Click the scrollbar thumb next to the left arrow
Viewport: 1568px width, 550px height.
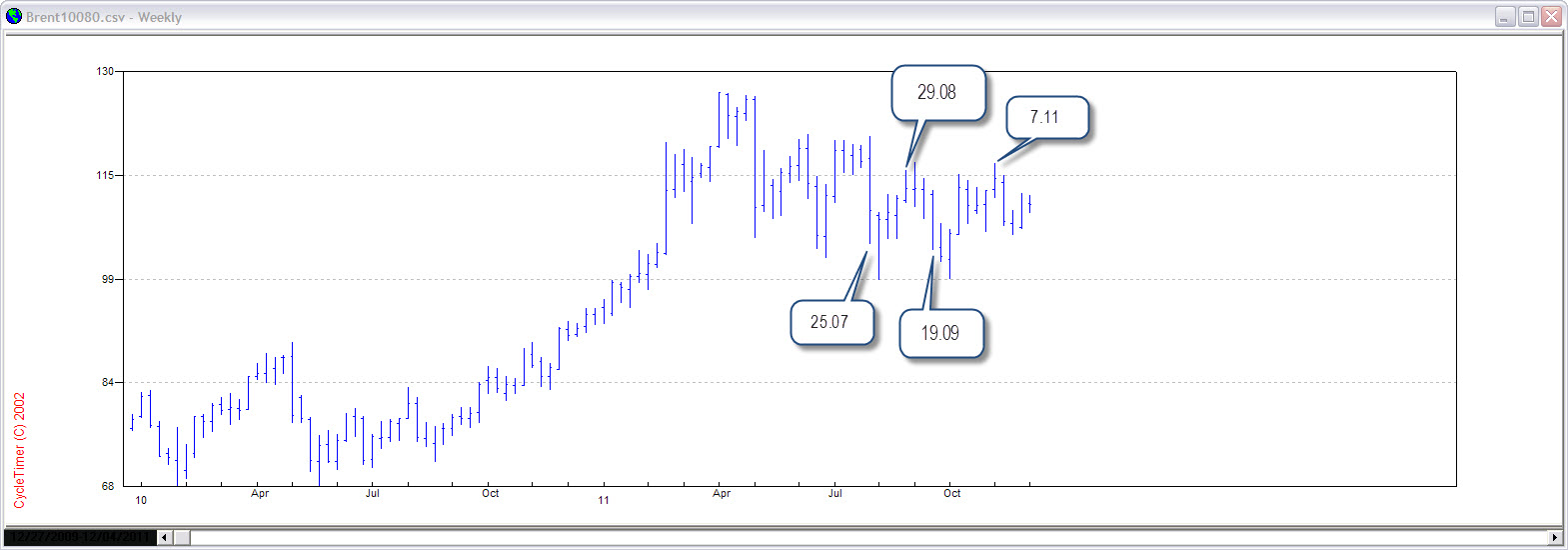pos(183,538)
